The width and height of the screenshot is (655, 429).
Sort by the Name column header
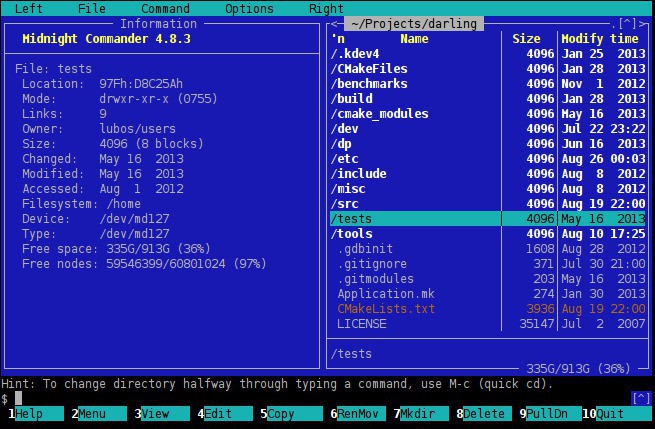click(x=414, y=39)
